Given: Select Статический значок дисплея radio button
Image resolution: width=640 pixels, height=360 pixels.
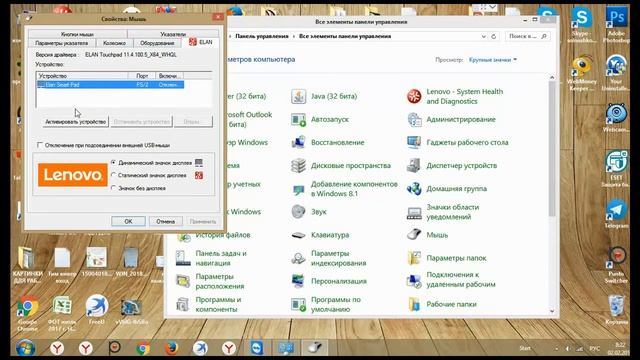Looking at the screenshot, I should [114, 175].
